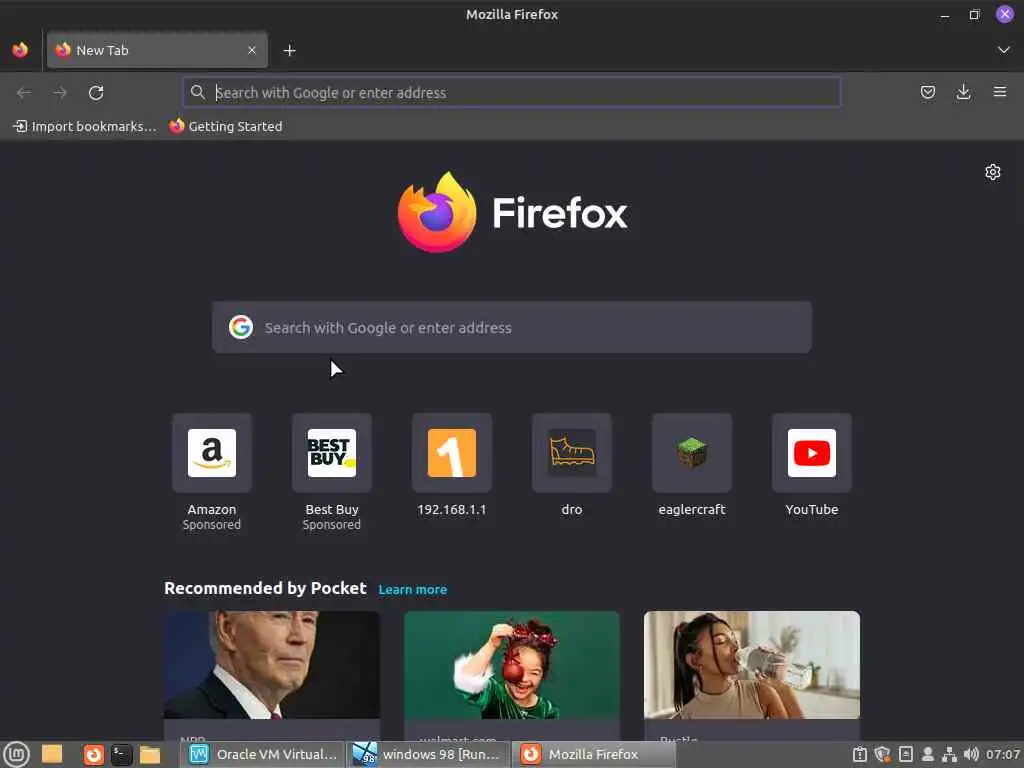
Task: Open the Getting Started bookmark
Action: (226, 127)
